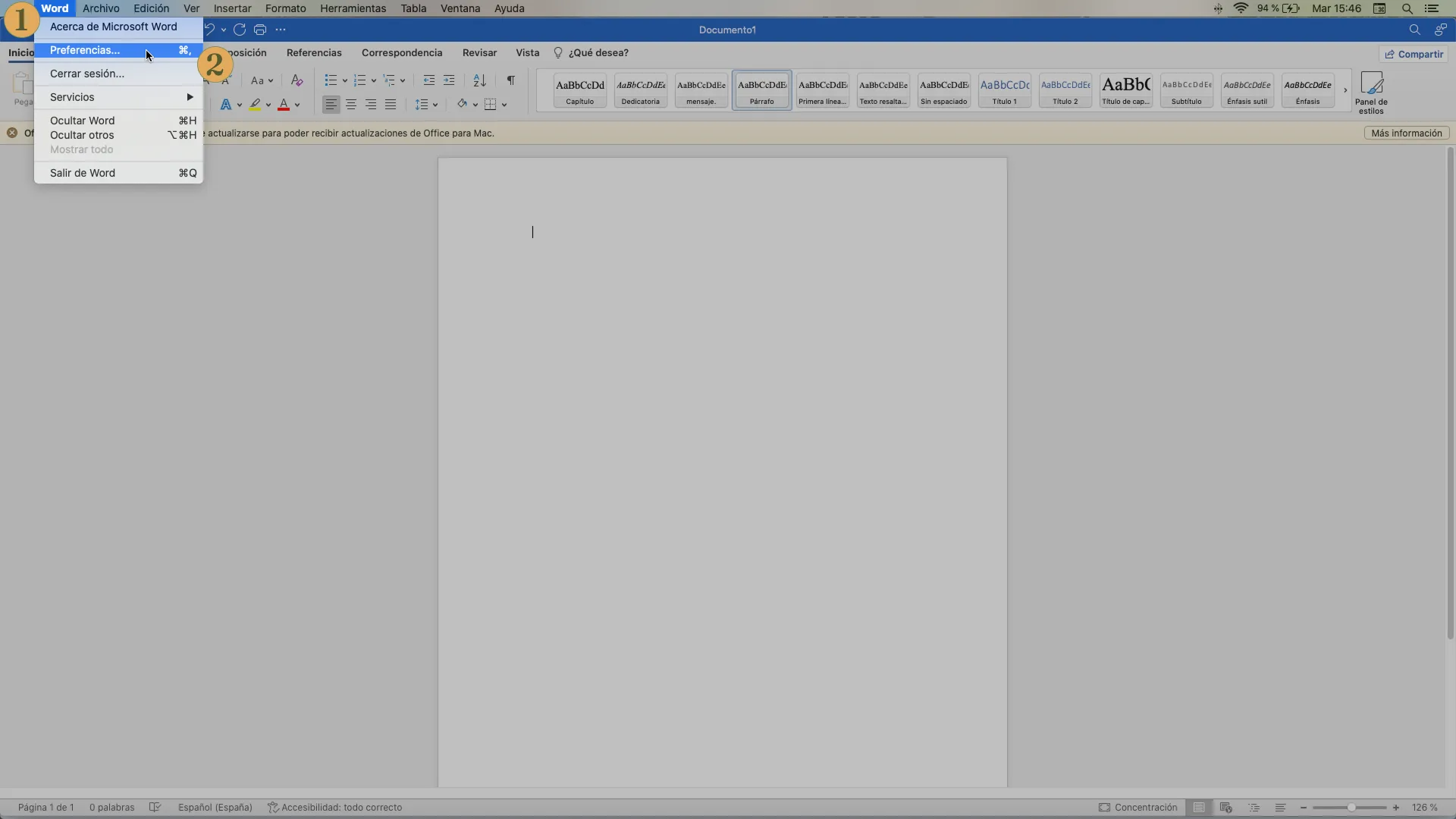Click the decrease indent icon

click(429, 80)
